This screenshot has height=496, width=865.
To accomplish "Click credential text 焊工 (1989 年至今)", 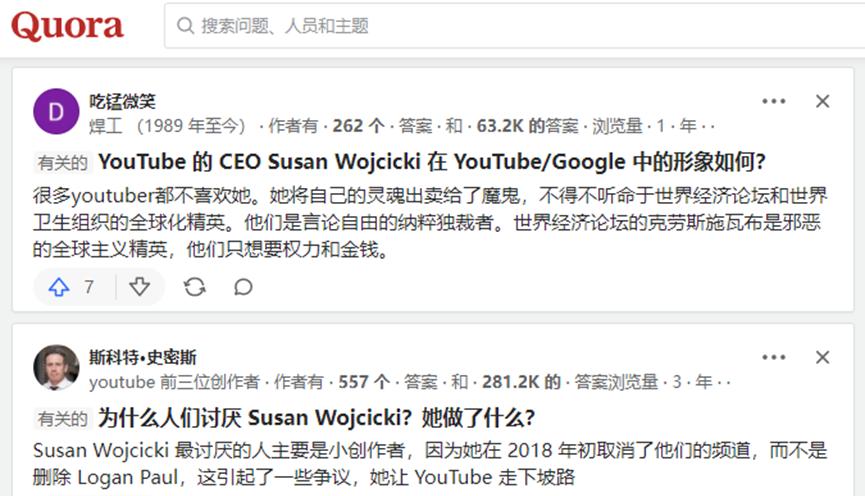I will (167, 126).
